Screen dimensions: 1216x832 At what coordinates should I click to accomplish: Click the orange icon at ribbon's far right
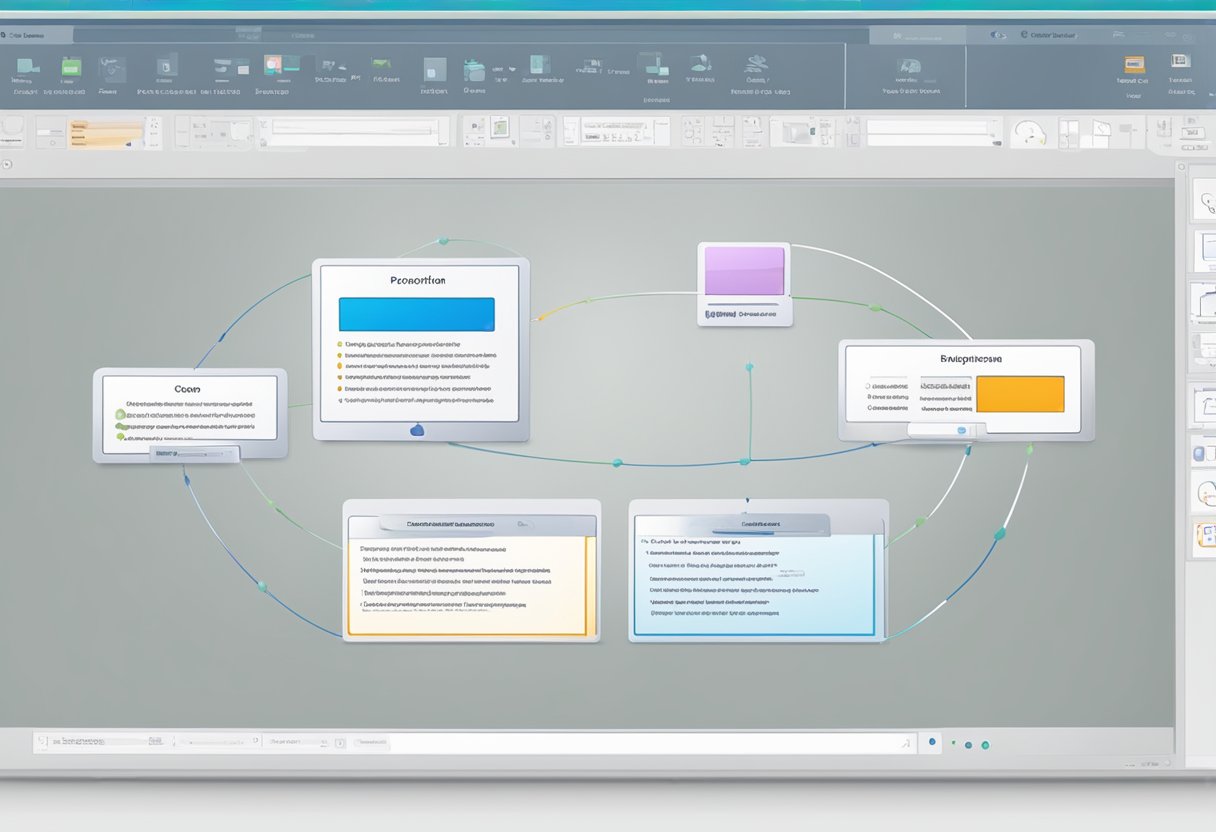(1134, 65)
